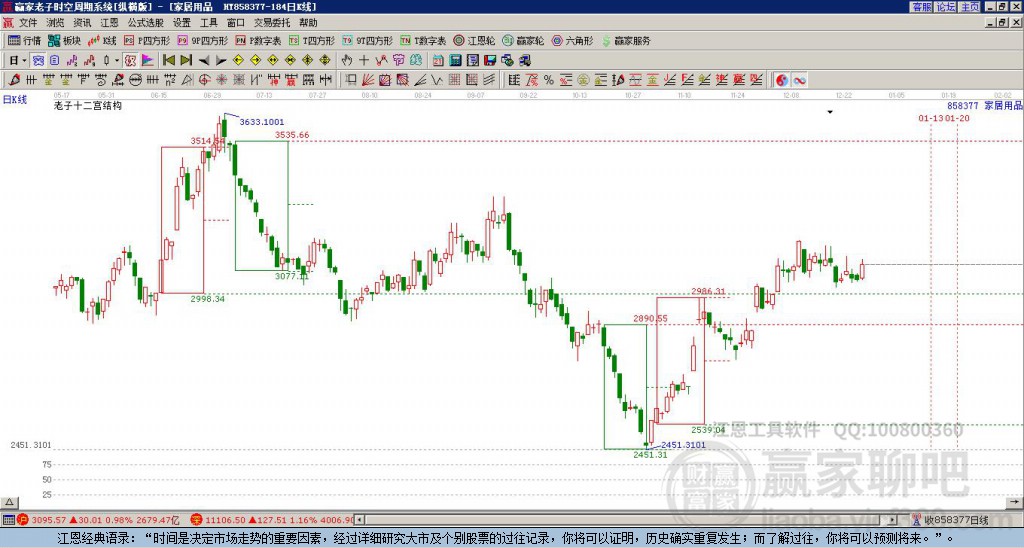Open the 交易委托 menu
The width and height of the screenshot is (1024, 548).
click(x=272, y=23)
